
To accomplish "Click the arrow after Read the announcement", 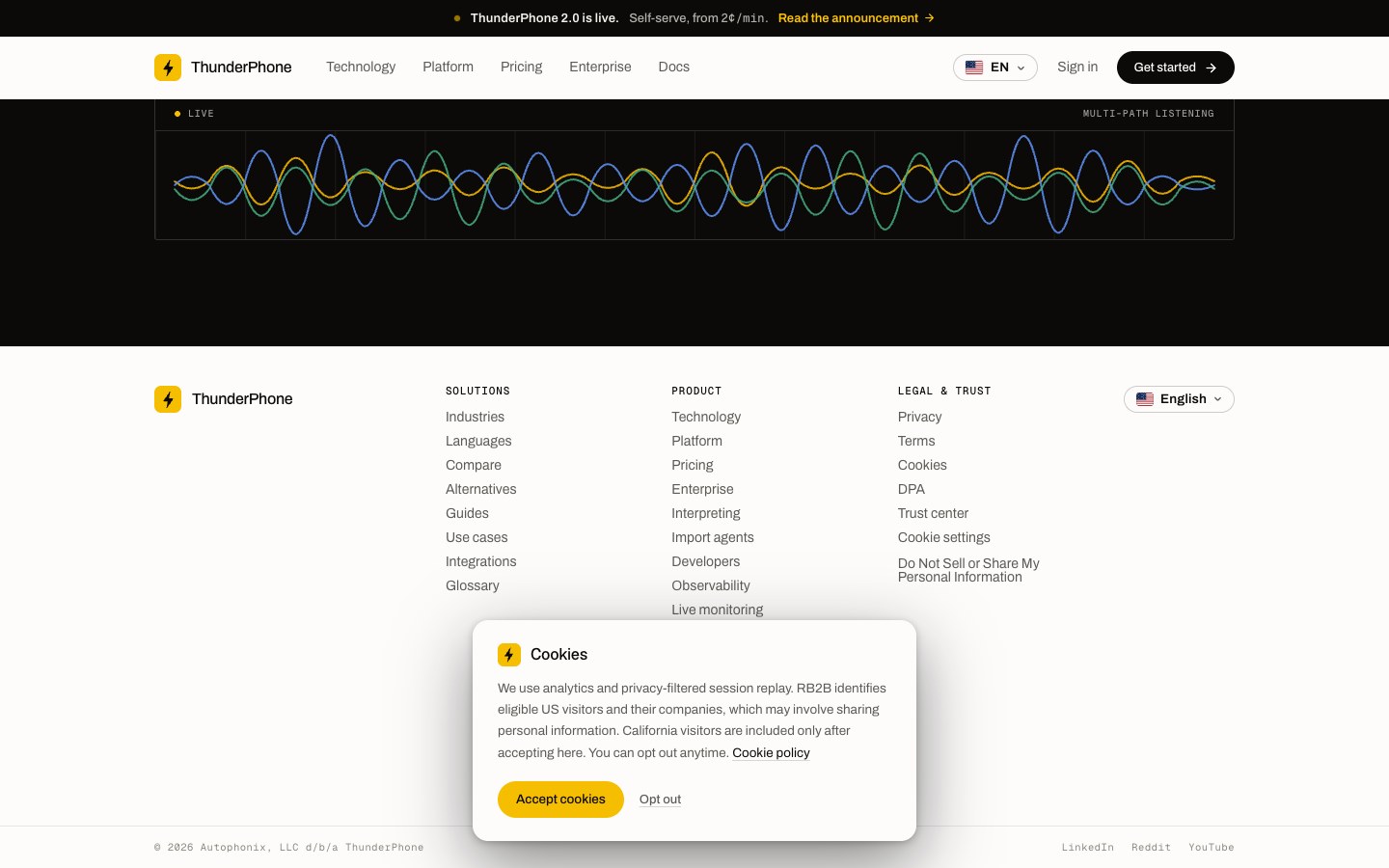I will pos(930,18).
